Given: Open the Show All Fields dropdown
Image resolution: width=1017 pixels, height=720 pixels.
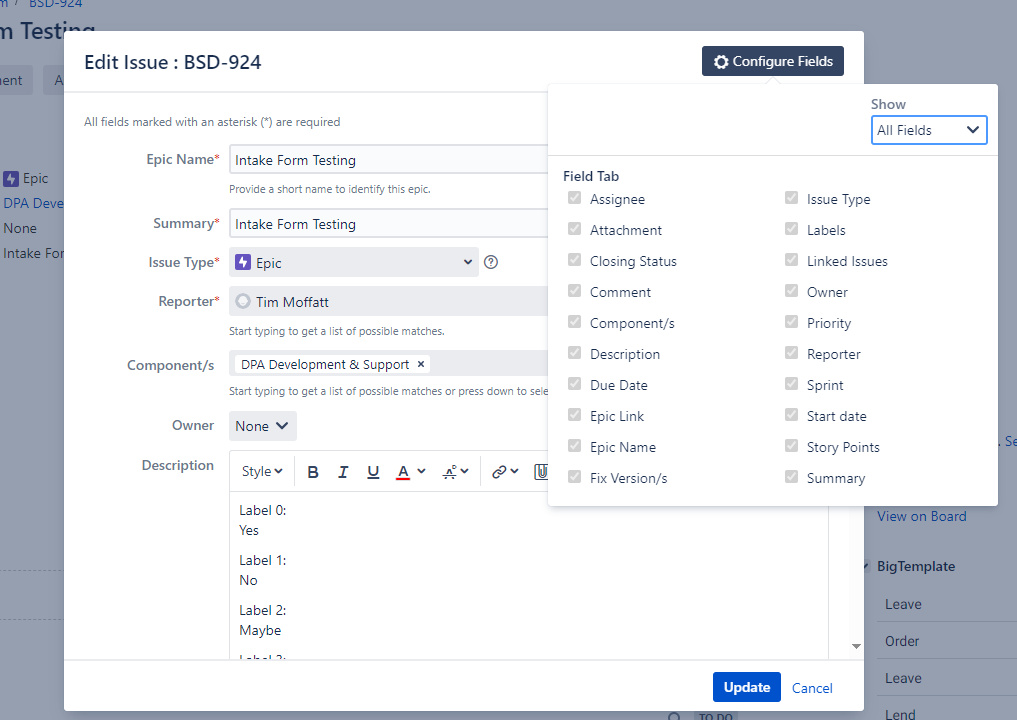Looking at the screenshot, I should 929,130.
